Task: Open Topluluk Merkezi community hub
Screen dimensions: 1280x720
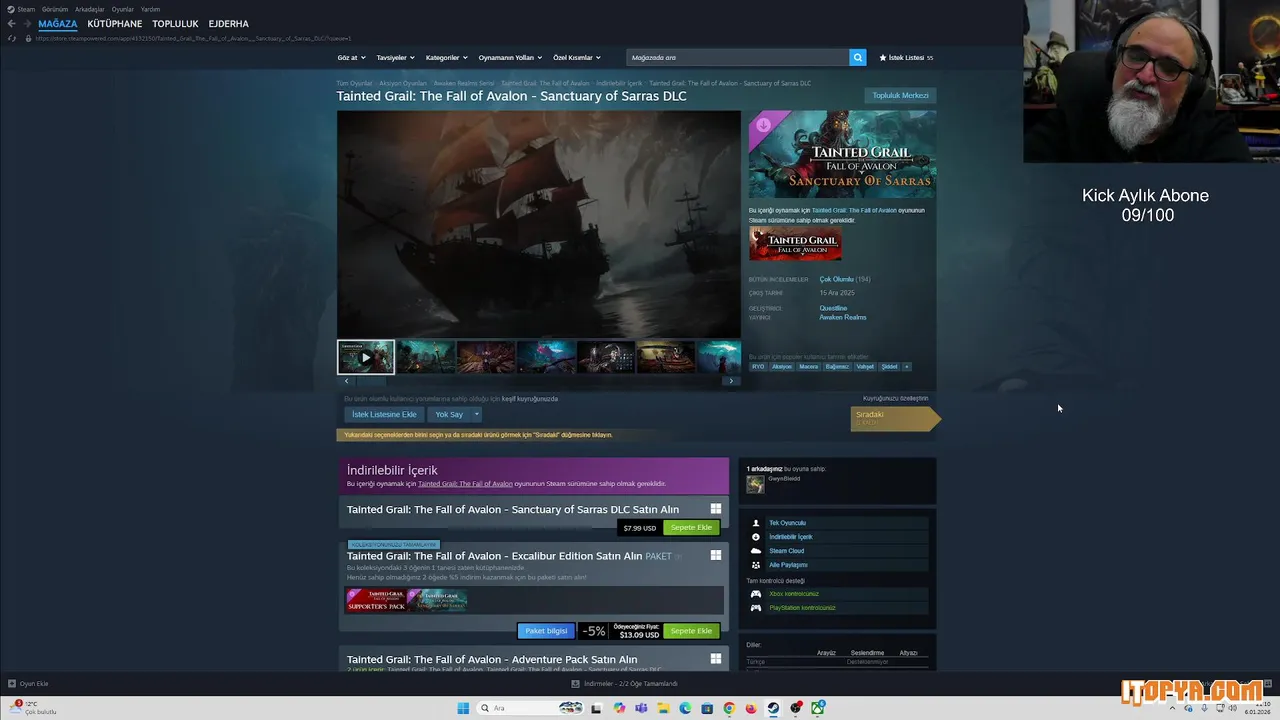Action: tap(900, 96)
